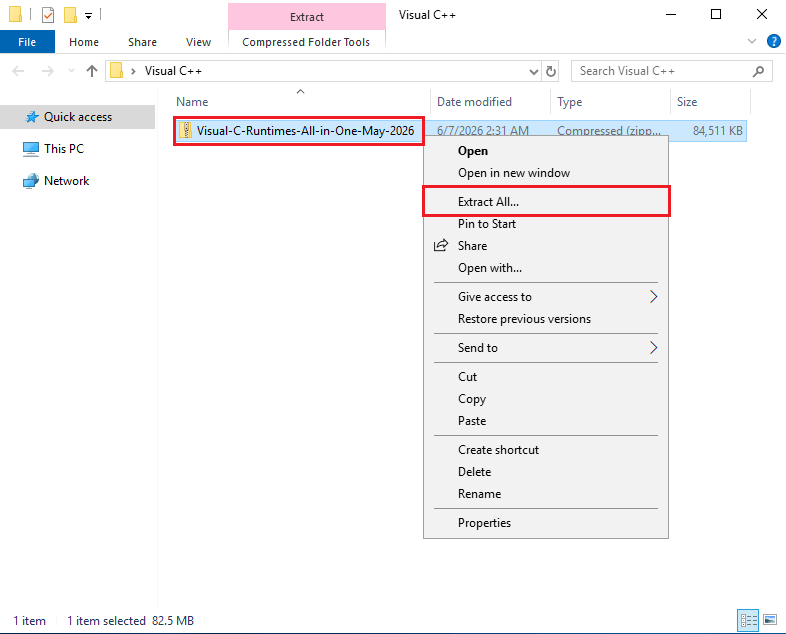Choose Paste from the context menu
786x634 pixels.
pyautogui.click(x=546, y=421)
